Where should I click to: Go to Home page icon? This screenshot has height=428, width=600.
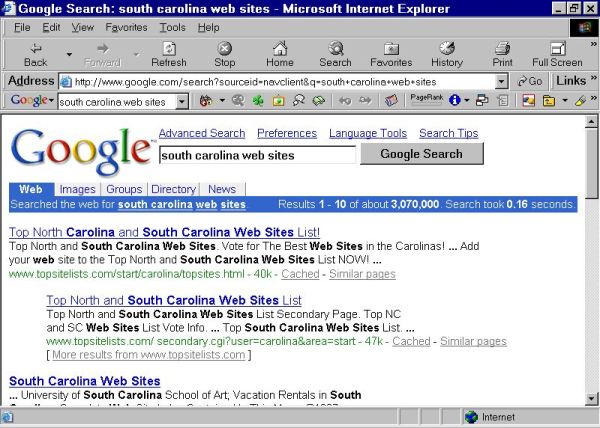click(x=280, y=48)
